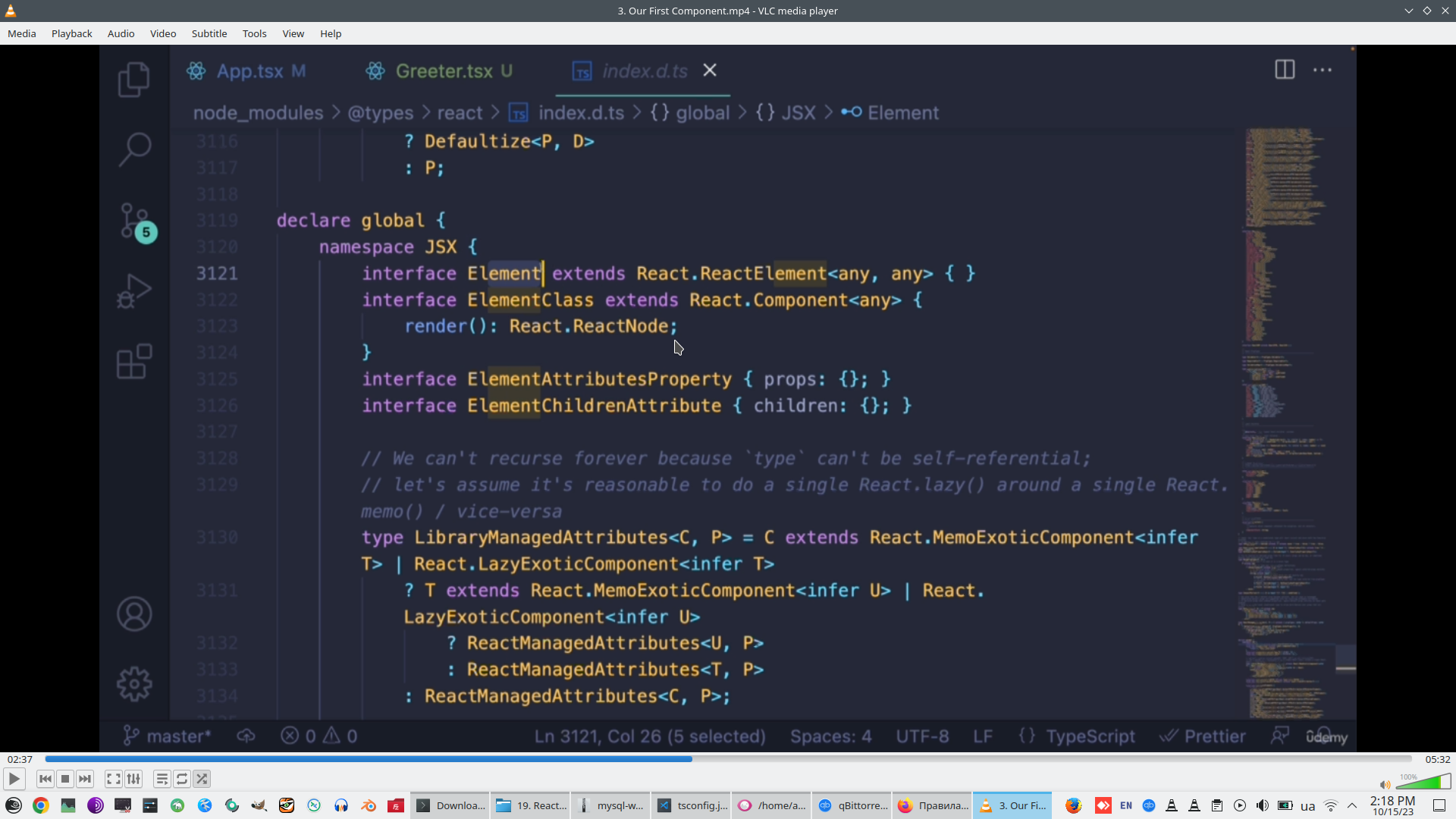Open the Playback menu
The width and height of the screenshot is (1456, 819).
click(71, 33)
